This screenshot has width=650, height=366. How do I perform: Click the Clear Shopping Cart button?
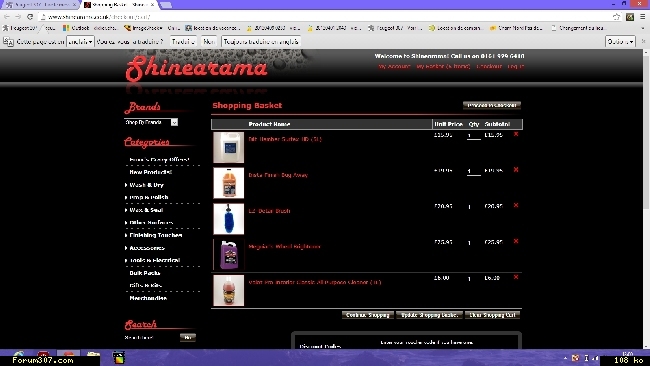pyautogui.click(x=492, y=315)
